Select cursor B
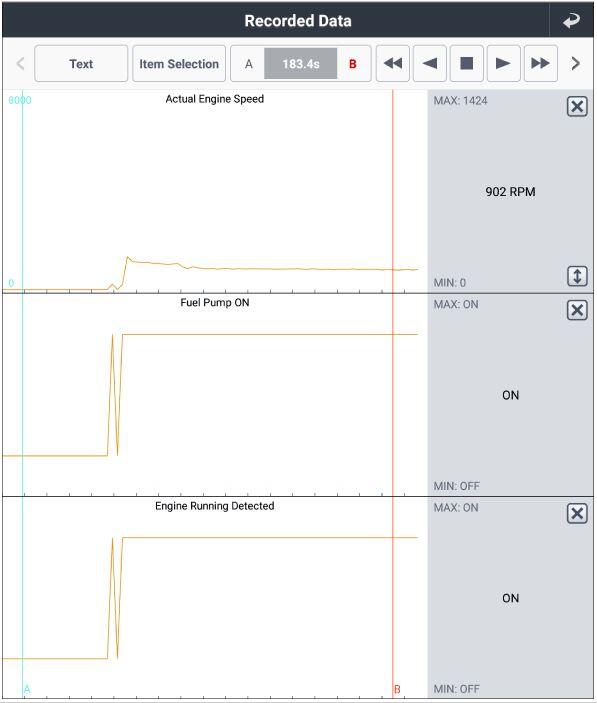Image resolution: width=597 pixels, height=703 pixels. (x=353, y=64)
